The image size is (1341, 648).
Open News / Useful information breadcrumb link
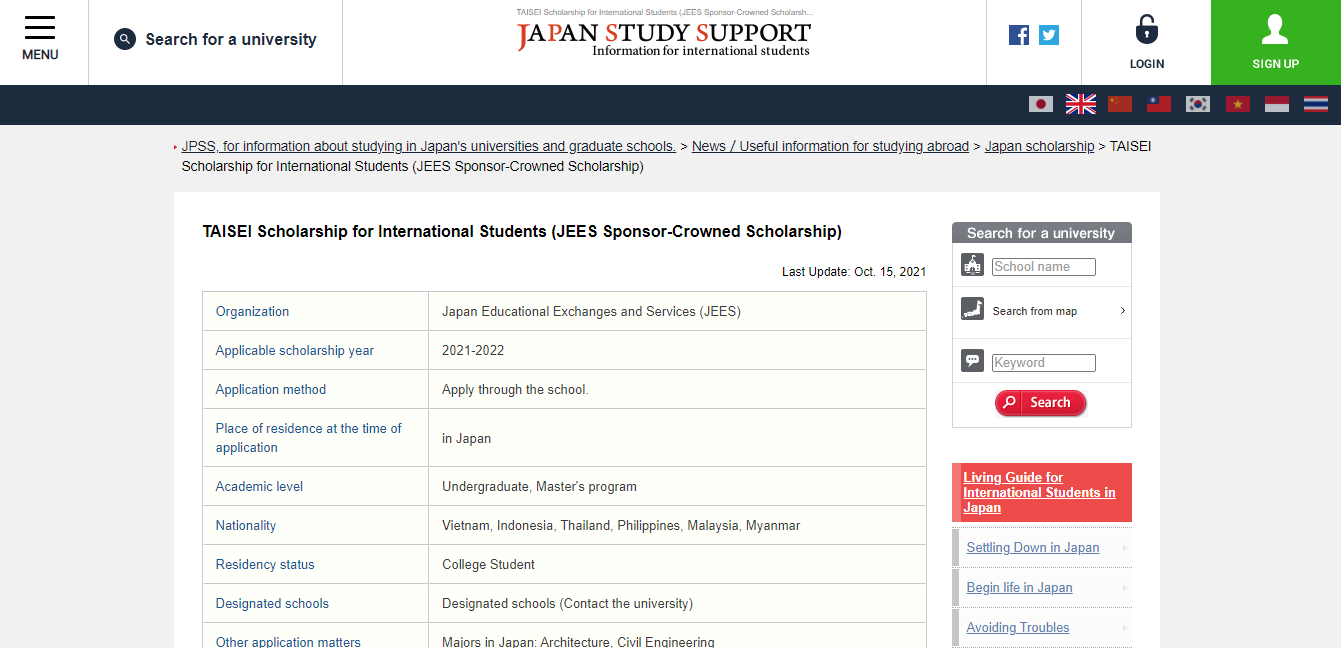pyautogui.click(x=830, y=146)
